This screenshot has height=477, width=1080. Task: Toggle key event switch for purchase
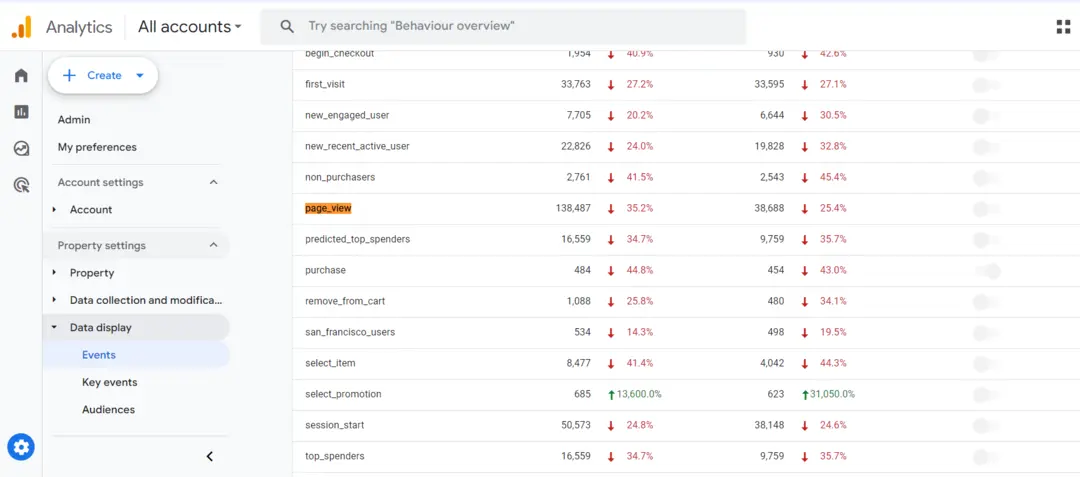(986, 271)
